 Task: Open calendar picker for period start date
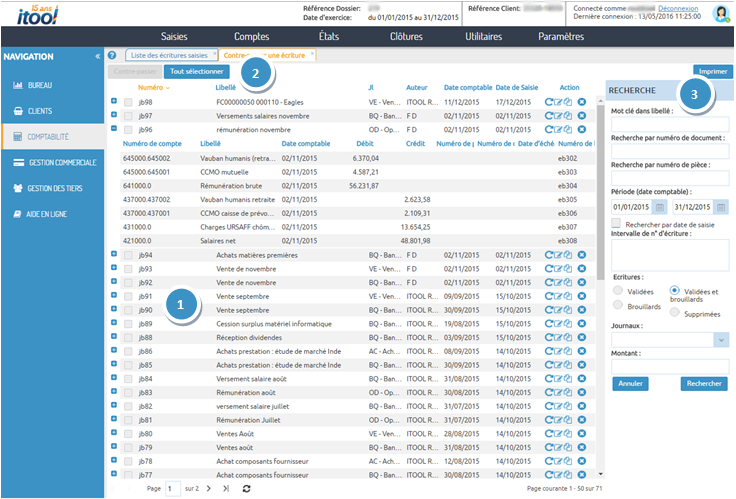(660, 207)
